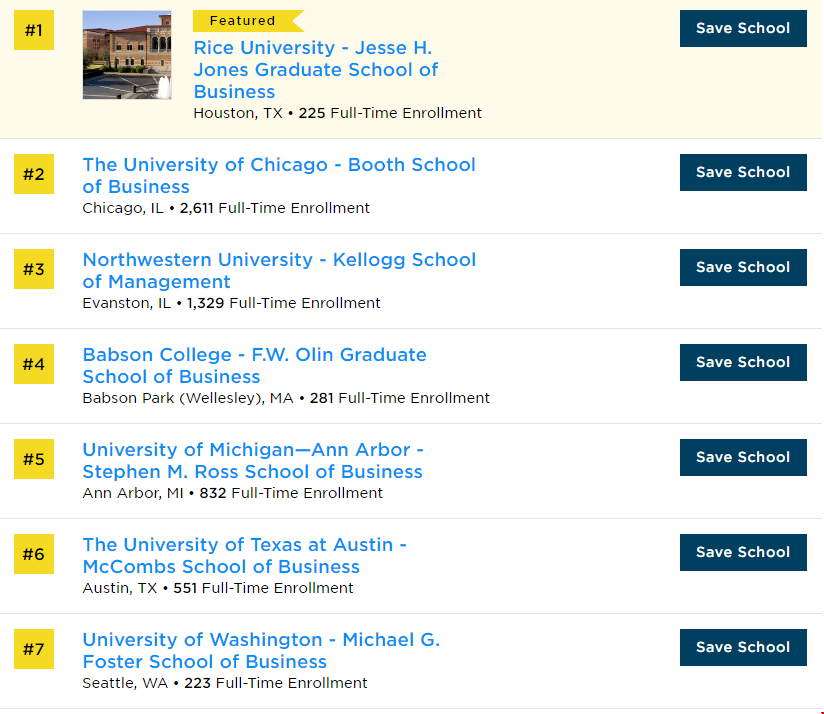Click the #7 rank badge for Washington
This screenshot has width=824, height=714.
(34, 649)
